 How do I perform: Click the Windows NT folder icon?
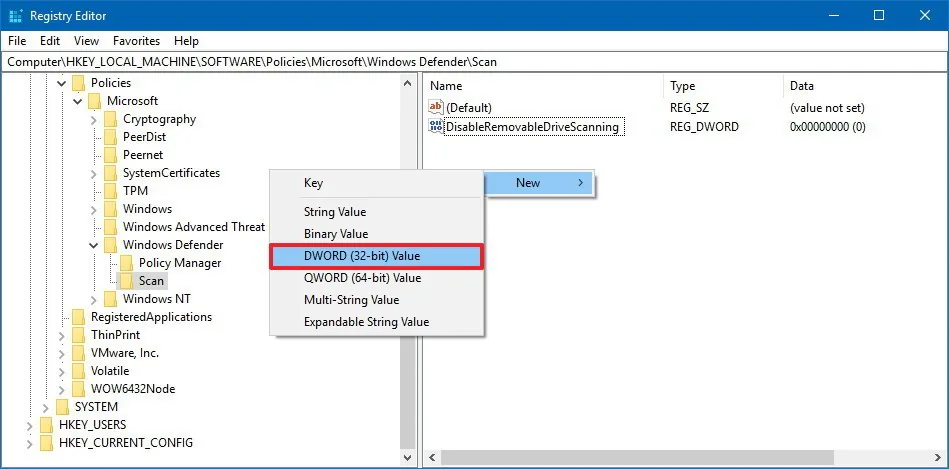(x=110, y=299)
